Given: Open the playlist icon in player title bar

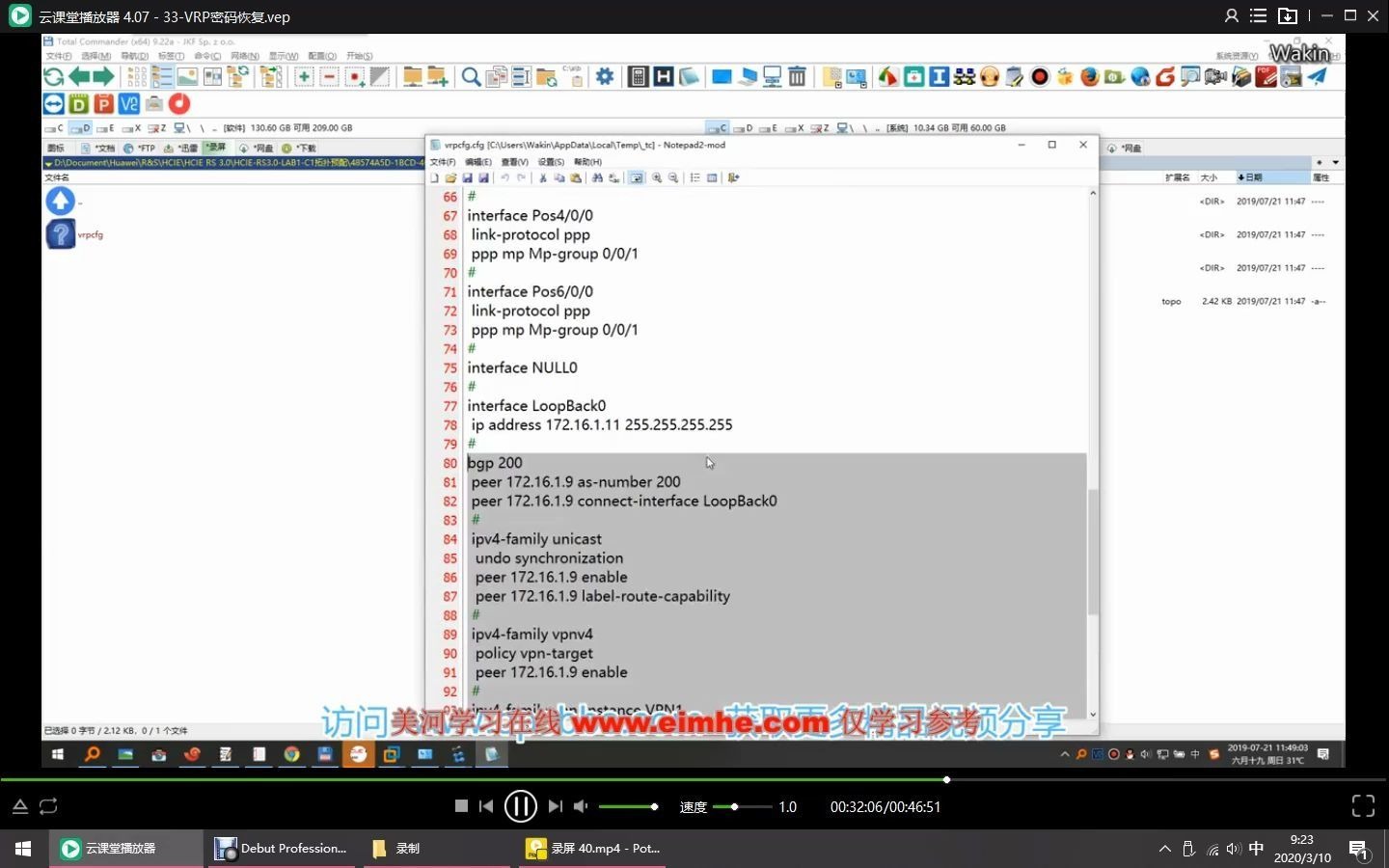Looking at the screenshot, I should click(1258, 16).
